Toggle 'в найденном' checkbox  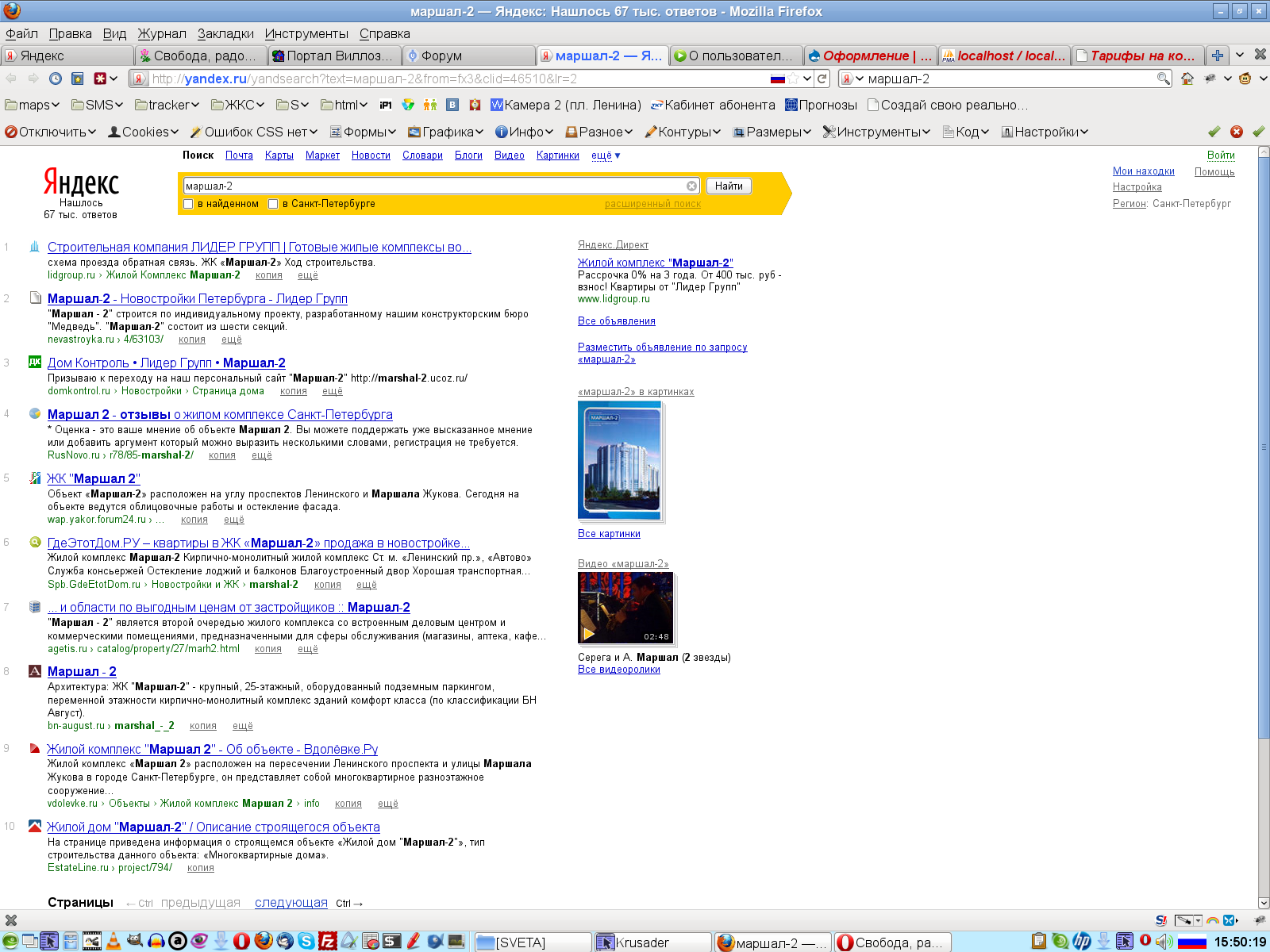pos(188,204)
